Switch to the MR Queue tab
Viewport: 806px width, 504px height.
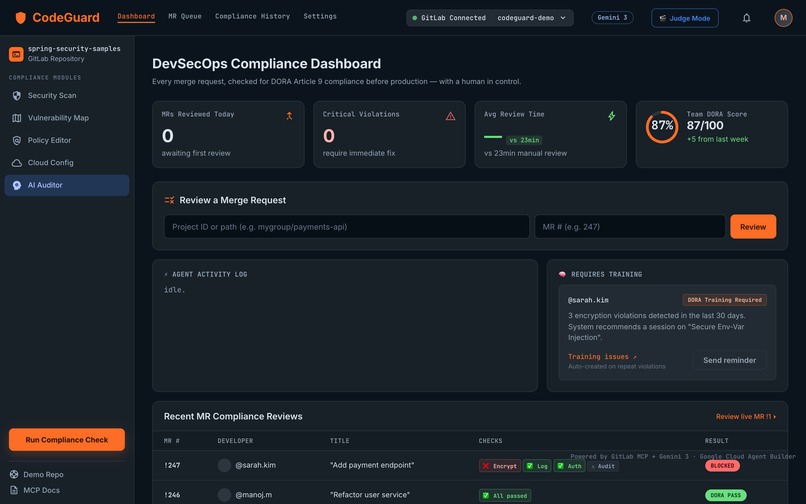(x=185, y=16)
